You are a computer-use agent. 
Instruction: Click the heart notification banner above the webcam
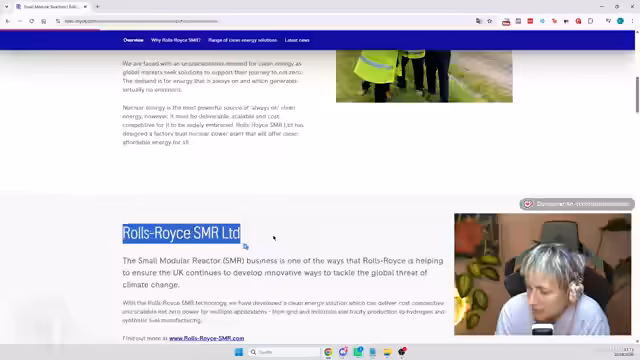(577, 204)
